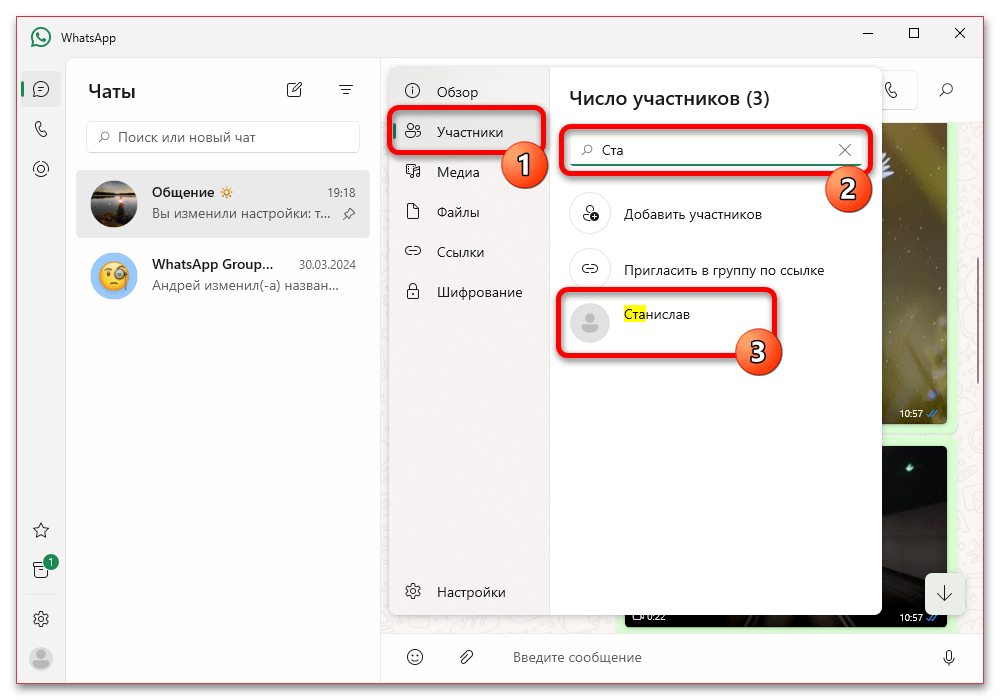
Task: Jump to the latest message with the down arrow
Action: (945, 594)
